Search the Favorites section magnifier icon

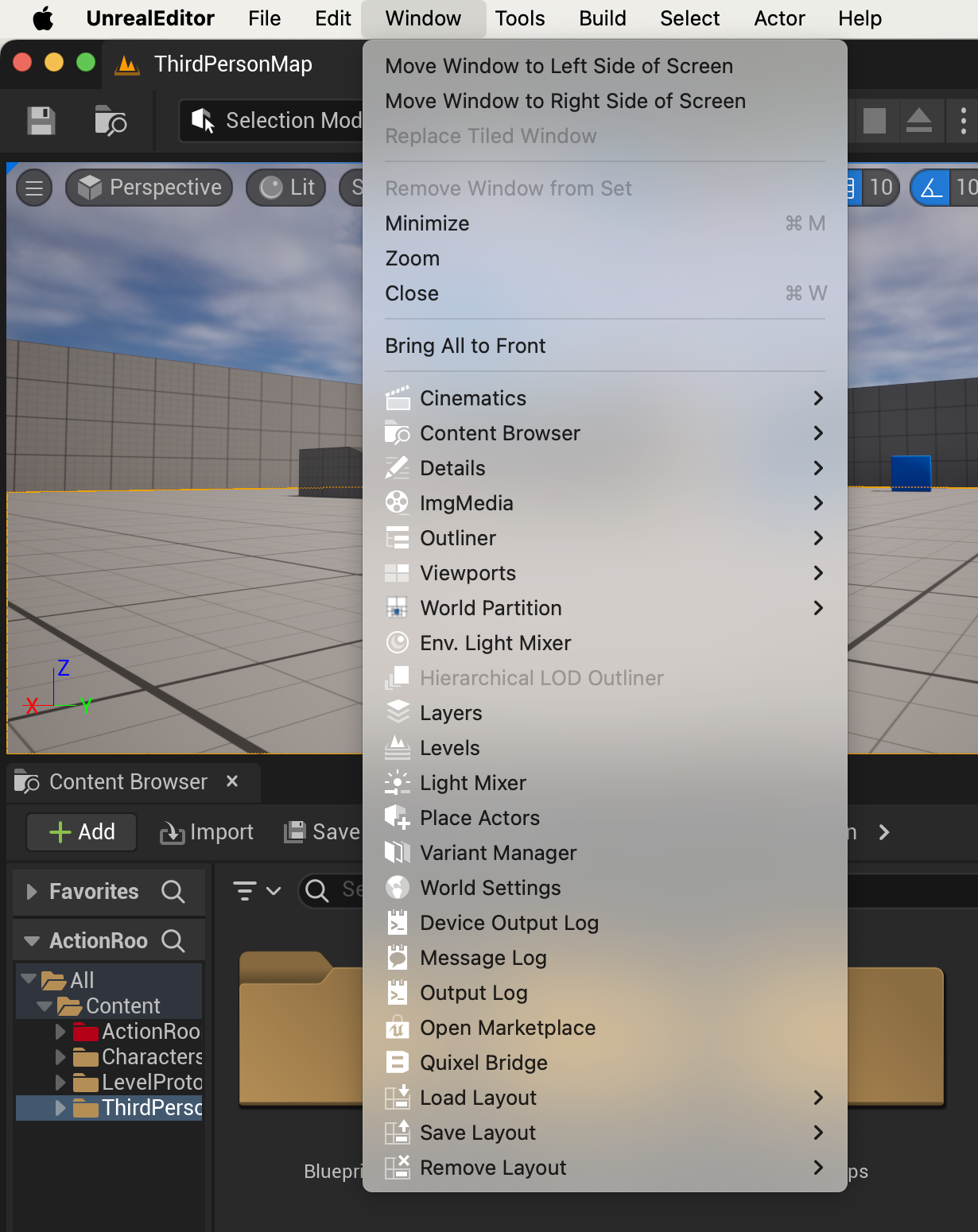point(173,892)
